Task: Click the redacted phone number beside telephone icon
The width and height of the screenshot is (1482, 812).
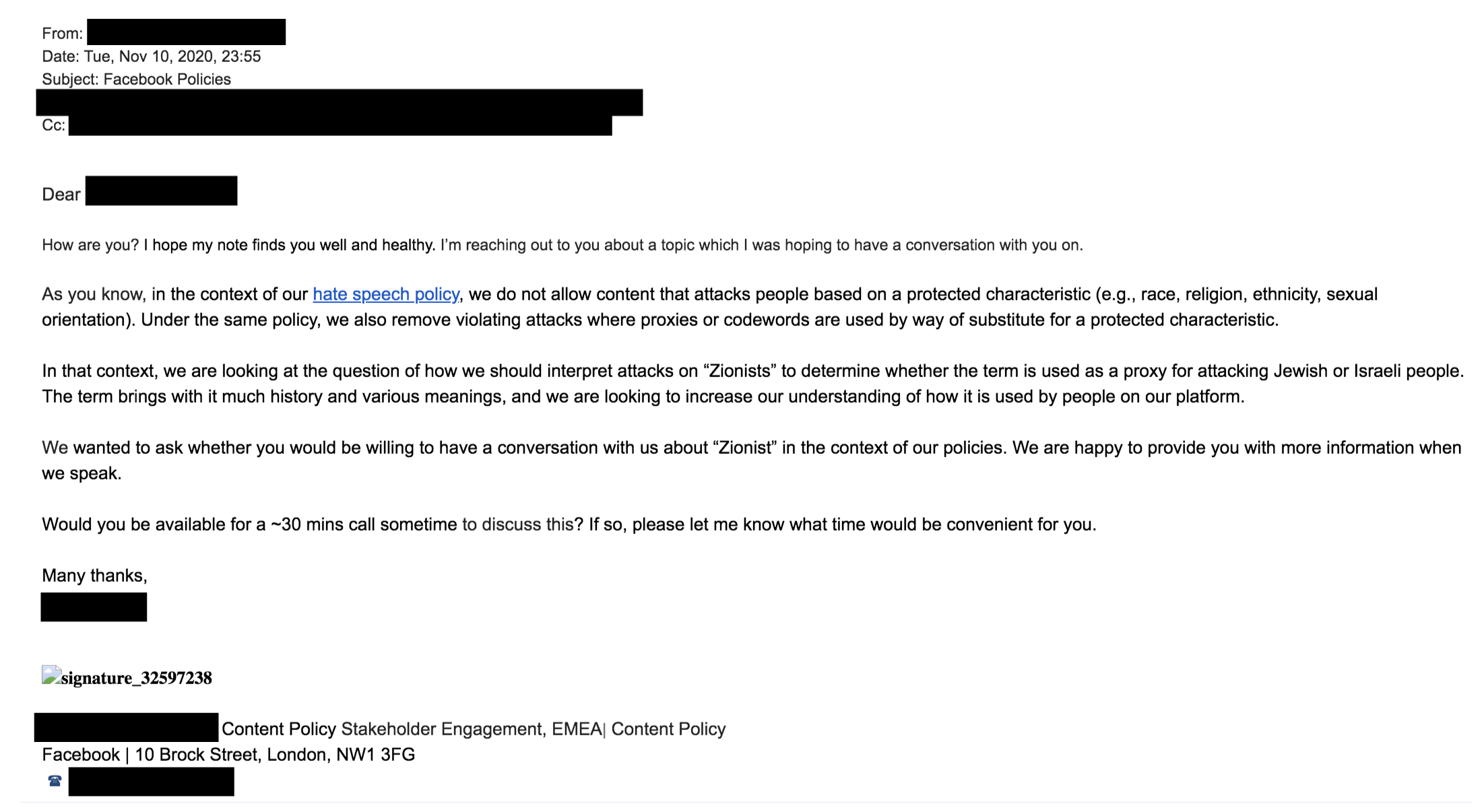Action: coord(151,782)
